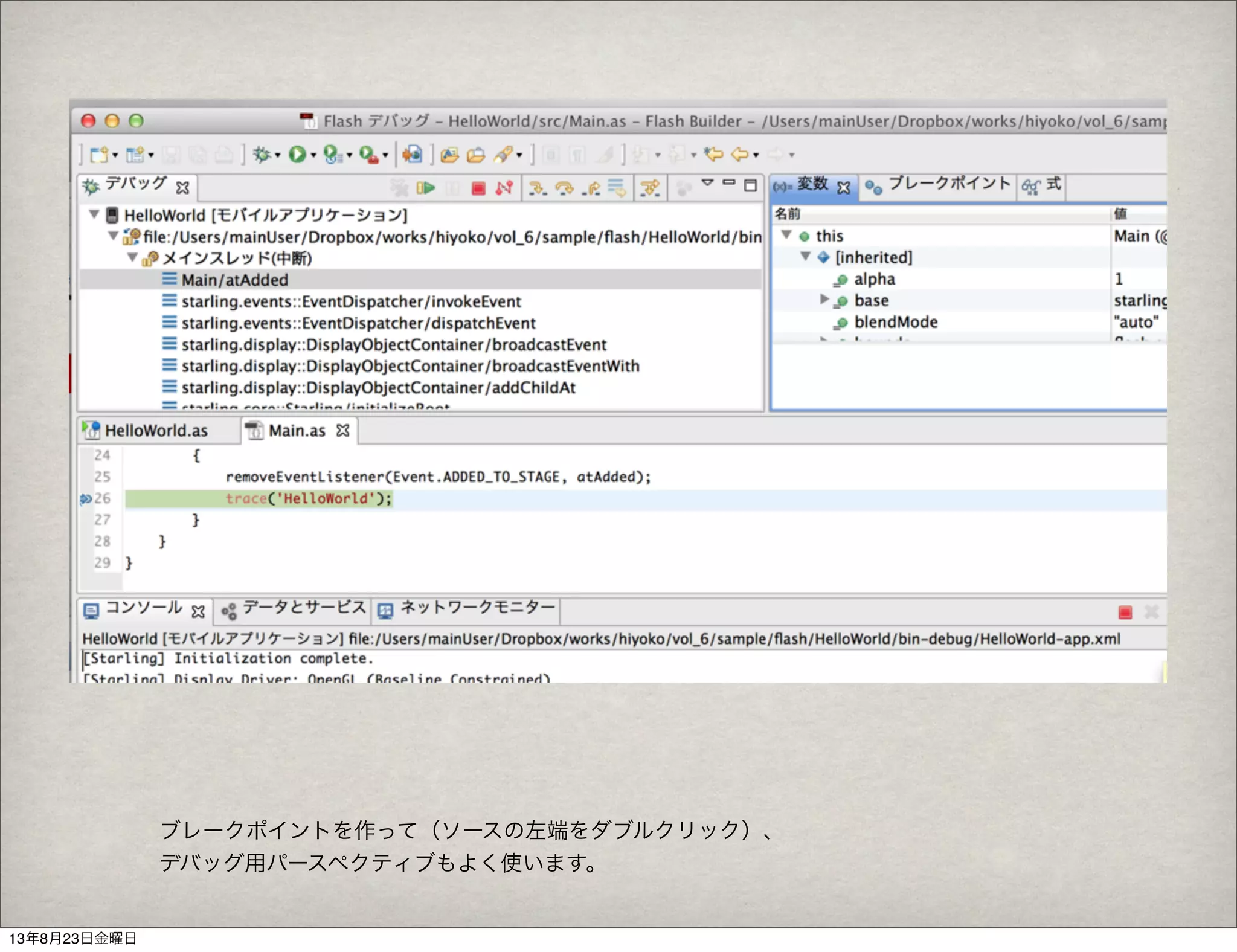1237x952 pixels.
Task: Click the New file toolbar icon
Action: [x=98, y=155]
